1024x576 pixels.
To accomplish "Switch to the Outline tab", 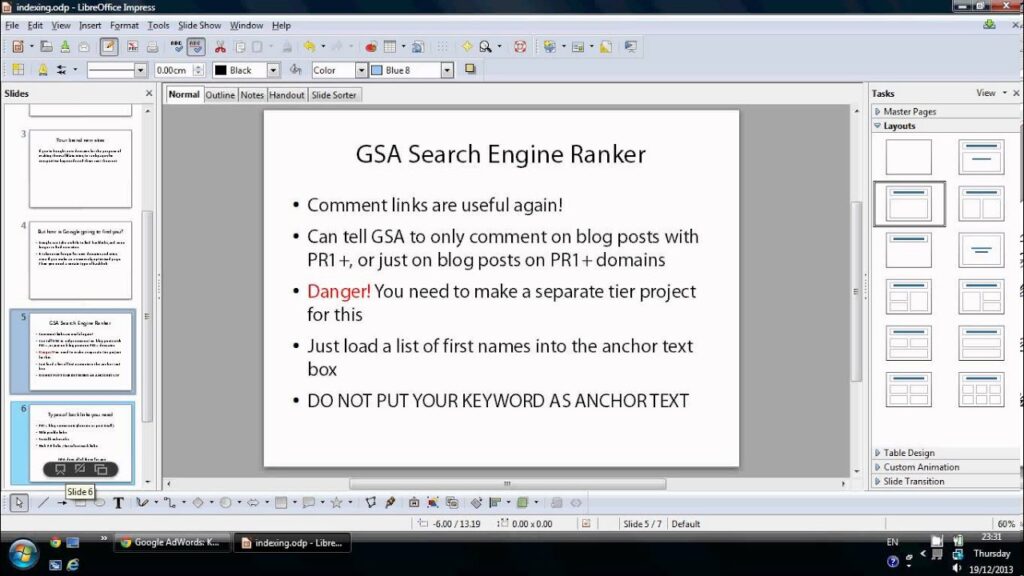I will pyautogui.click(x=220, y=95).
